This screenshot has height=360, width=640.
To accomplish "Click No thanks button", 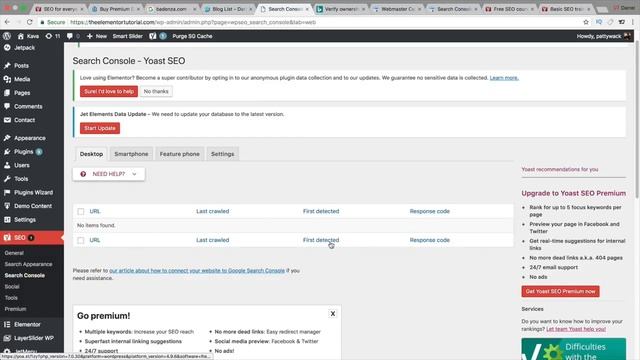I will click(x=156, y=91).
